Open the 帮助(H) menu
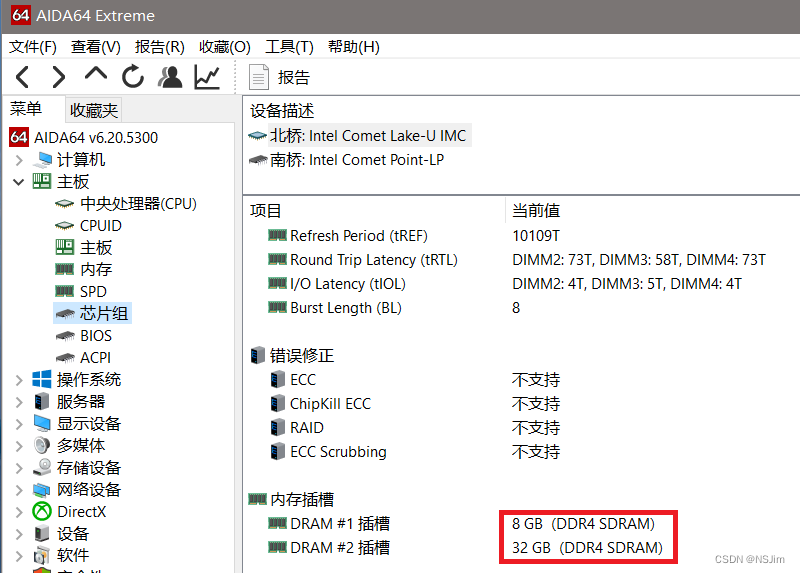 pos(354,47)
